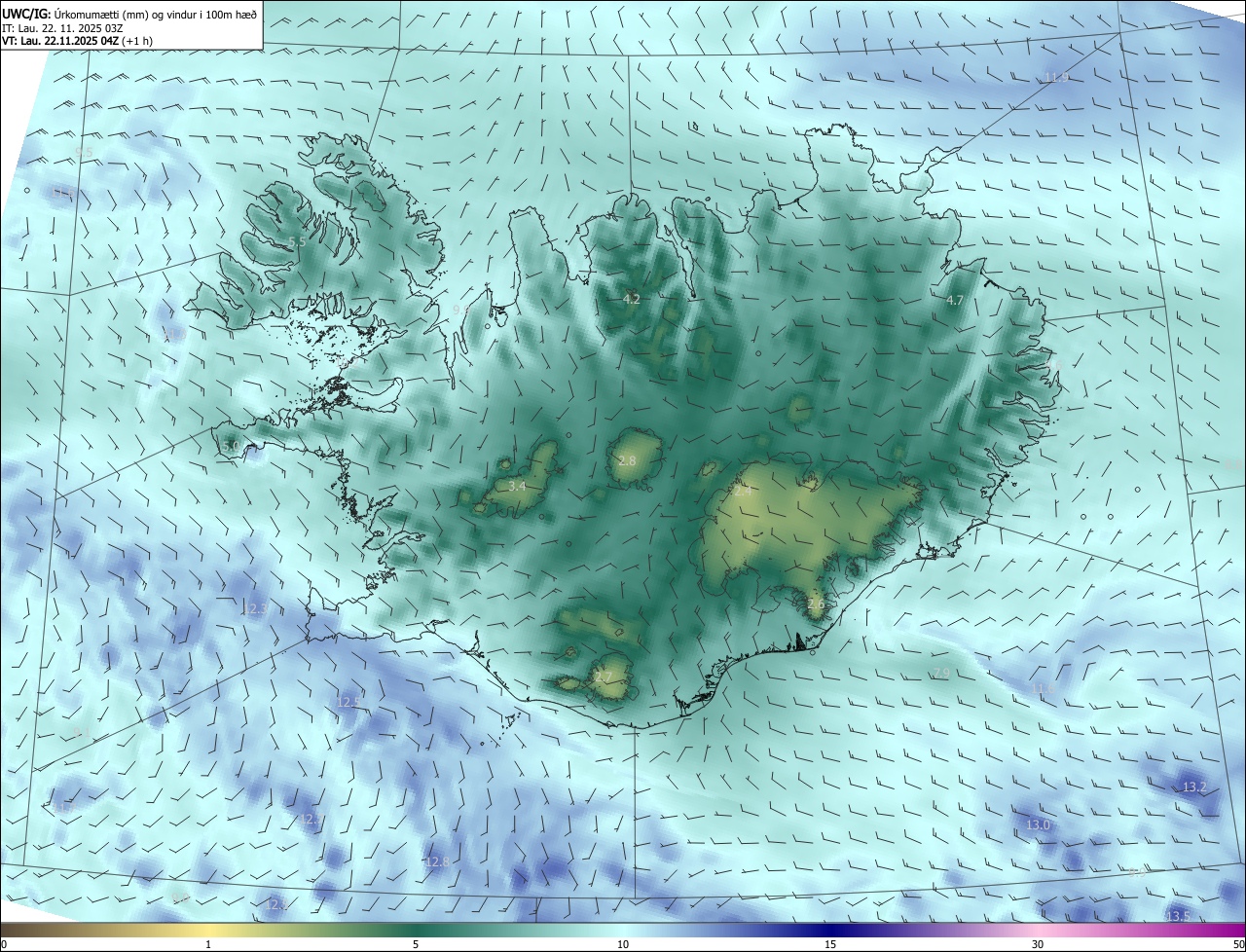Click the 12.3 value off the southwest coast
Viewport: 1246px width, 952px height.
[254, 608]
